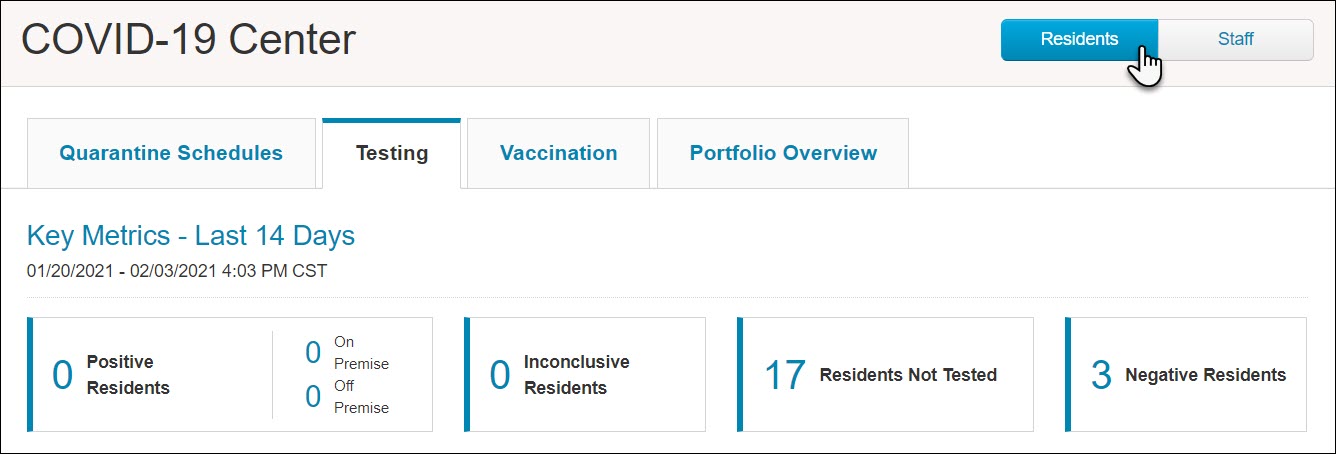The width and height of the screenshot is (1336, 454).
Task: Click the Residents Not Tested label
Action: pyautogui.click(x=908, y=375)
